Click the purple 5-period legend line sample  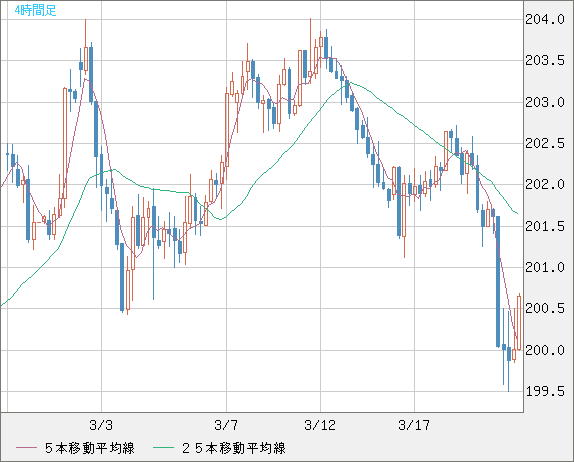pos(26,448)
